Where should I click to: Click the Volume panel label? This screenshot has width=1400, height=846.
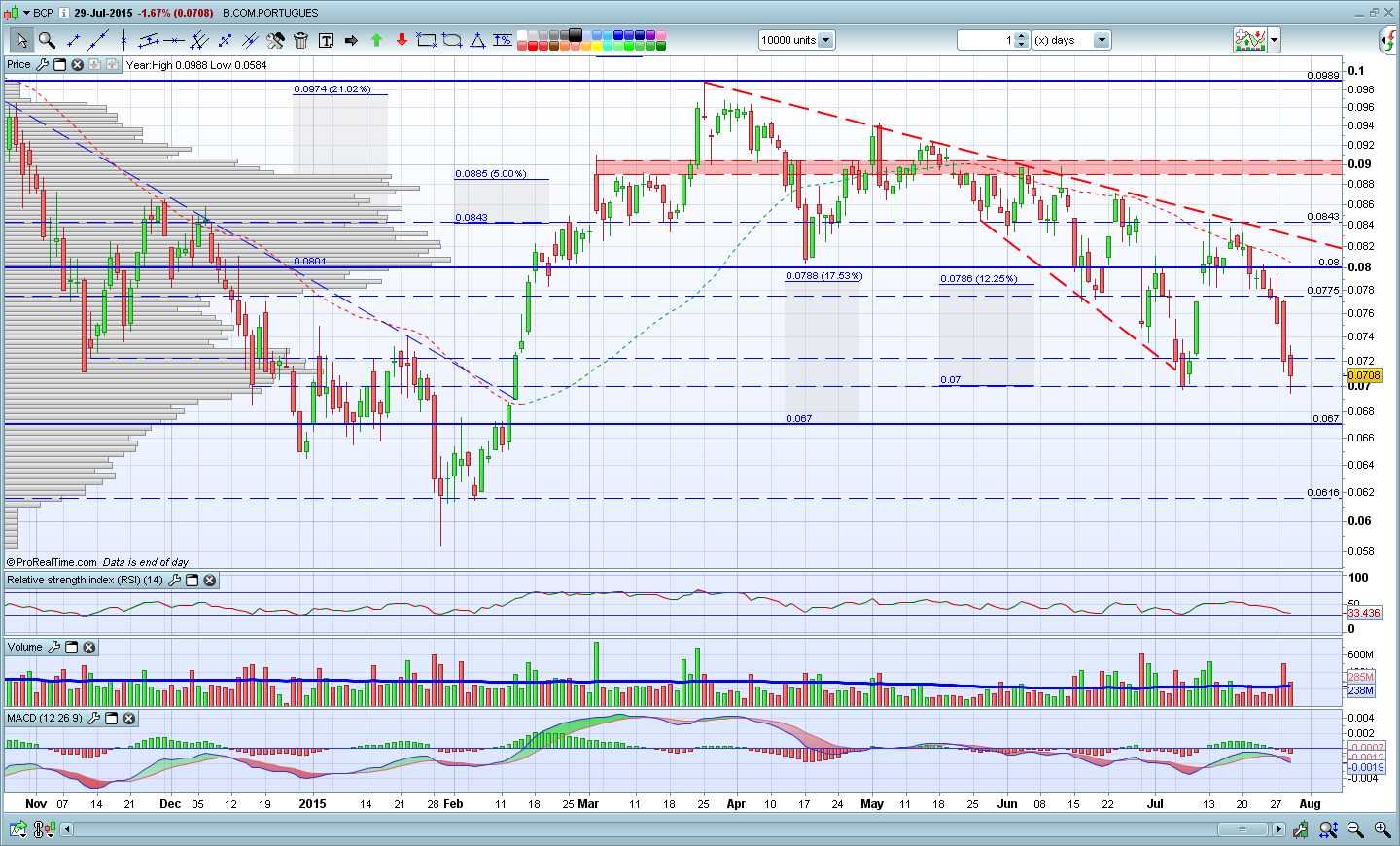pos(25,648)
